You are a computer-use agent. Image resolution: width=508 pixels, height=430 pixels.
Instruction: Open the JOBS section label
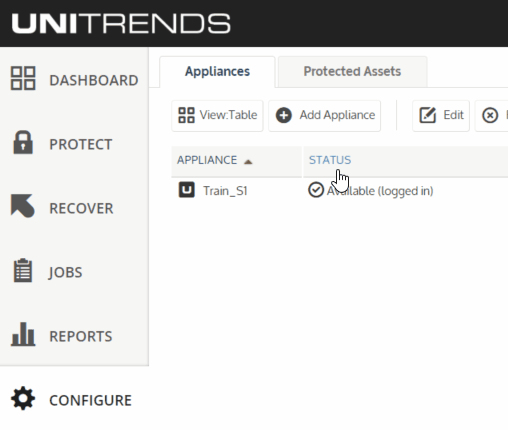[x=65, y=272]
